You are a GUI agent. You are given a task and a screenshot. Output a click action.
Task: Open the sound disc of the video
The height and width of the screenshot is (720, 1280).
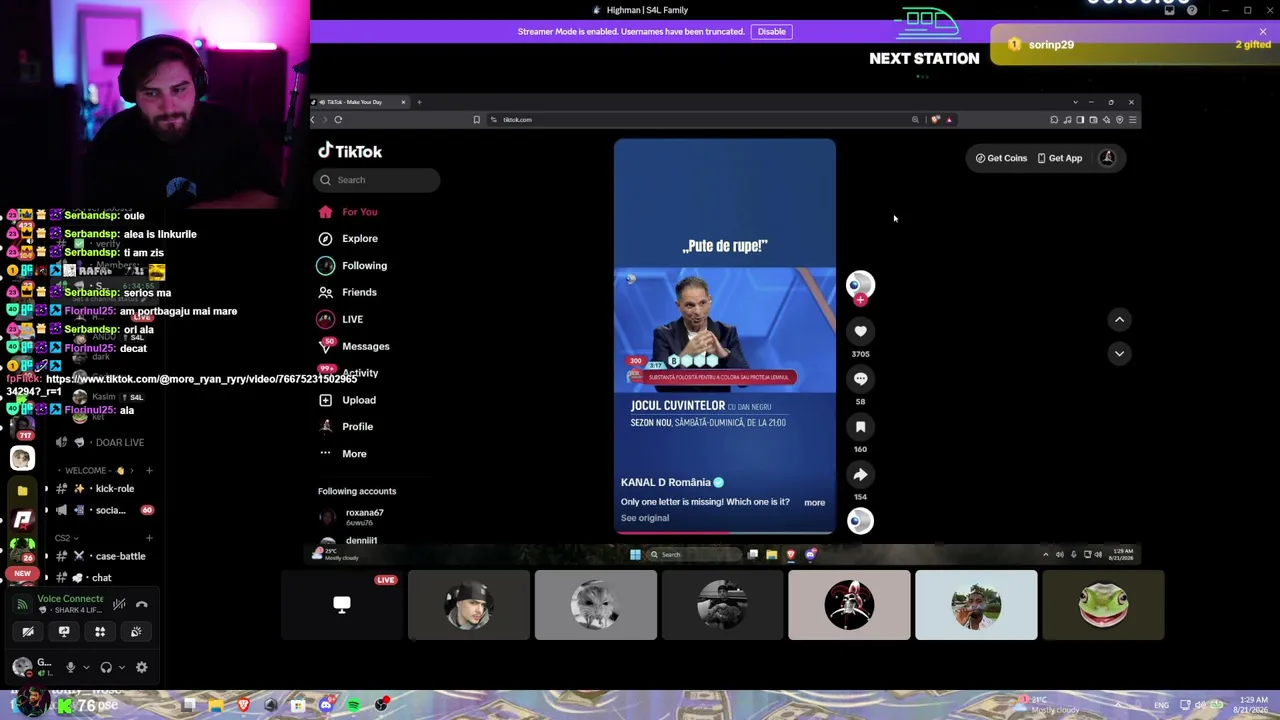[x=860, y=521]
